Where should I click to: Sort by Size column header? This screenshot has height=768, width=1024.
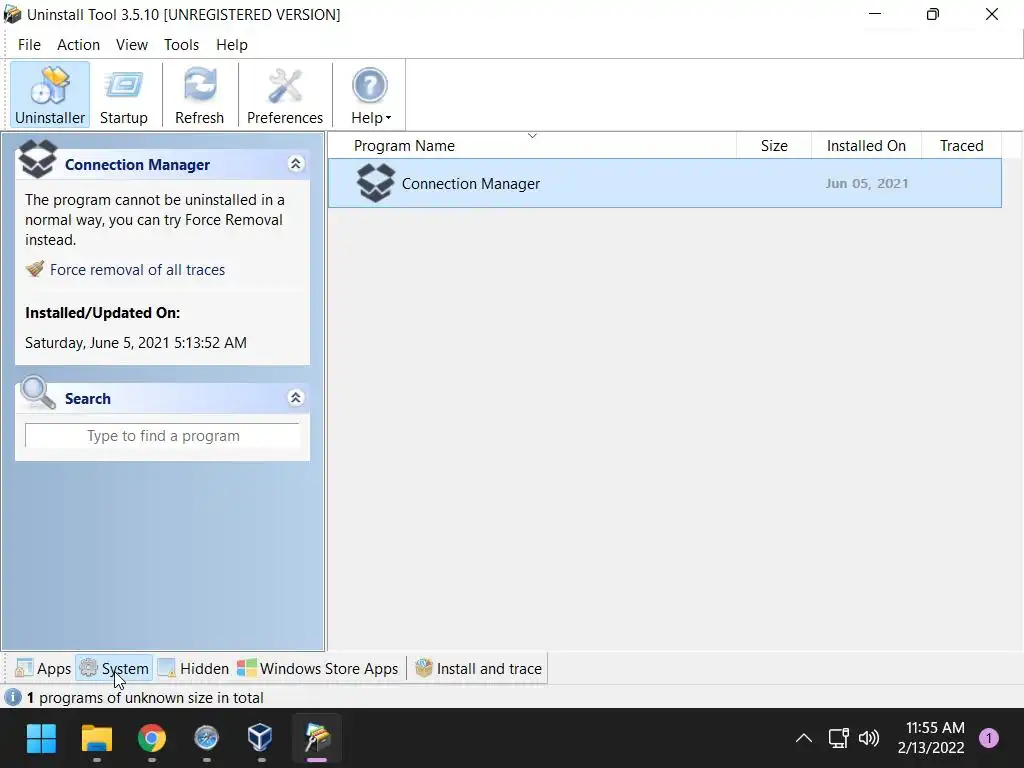(774, 146)
